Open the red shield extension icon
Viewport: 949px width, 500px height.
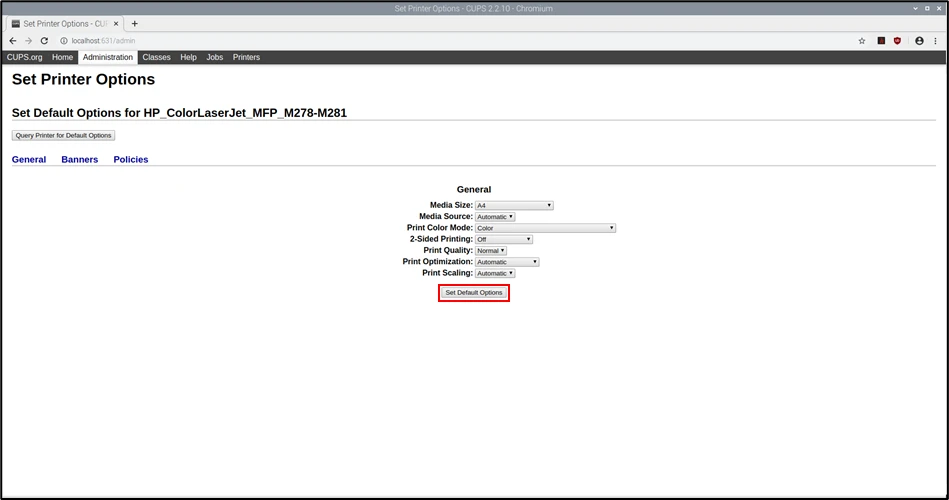898,41
